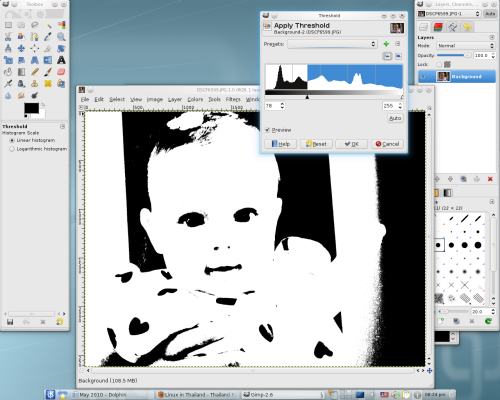Open the DSCF6599.JPG-1 image selector
The height and width of the screenshot is (400, 500).
pos(449,14)
